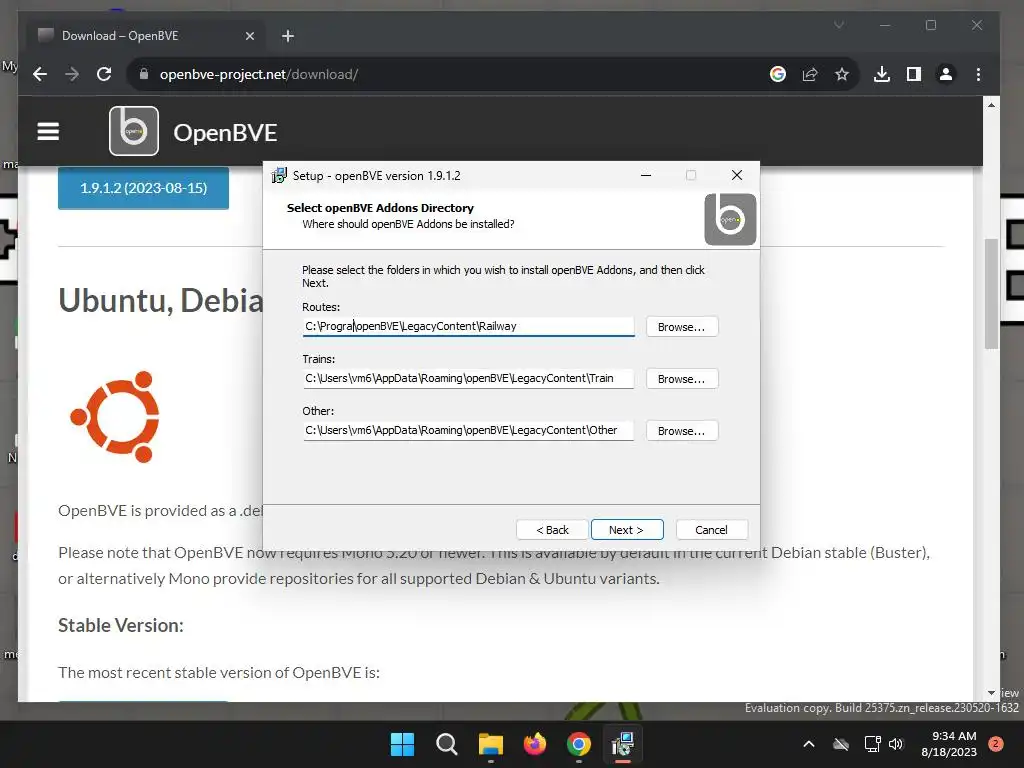Click the page vertical scrollbar thumb
The width and height of the screenshot is (1024, 768).
(991, 294)
